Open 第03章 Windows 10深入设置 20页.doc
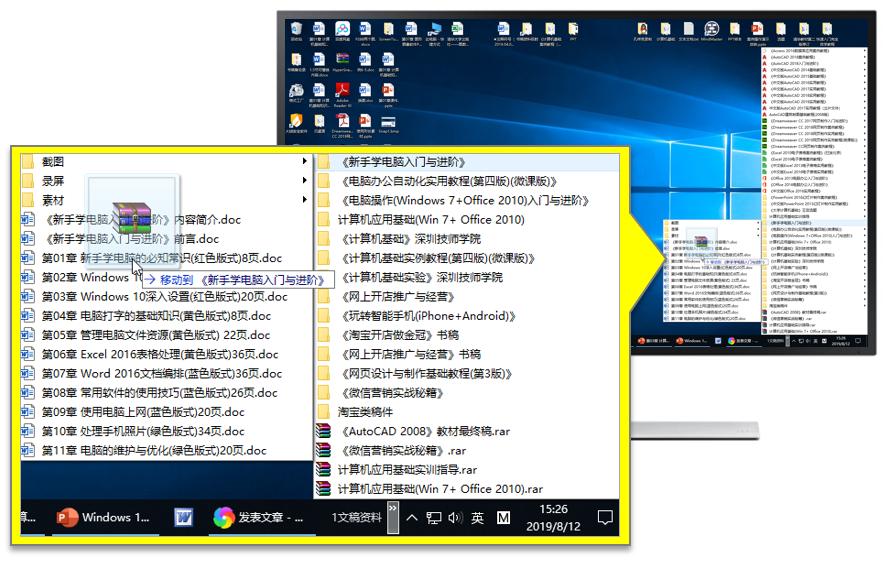887x567 pixels. pyautogui.click(x=164, y=297)
